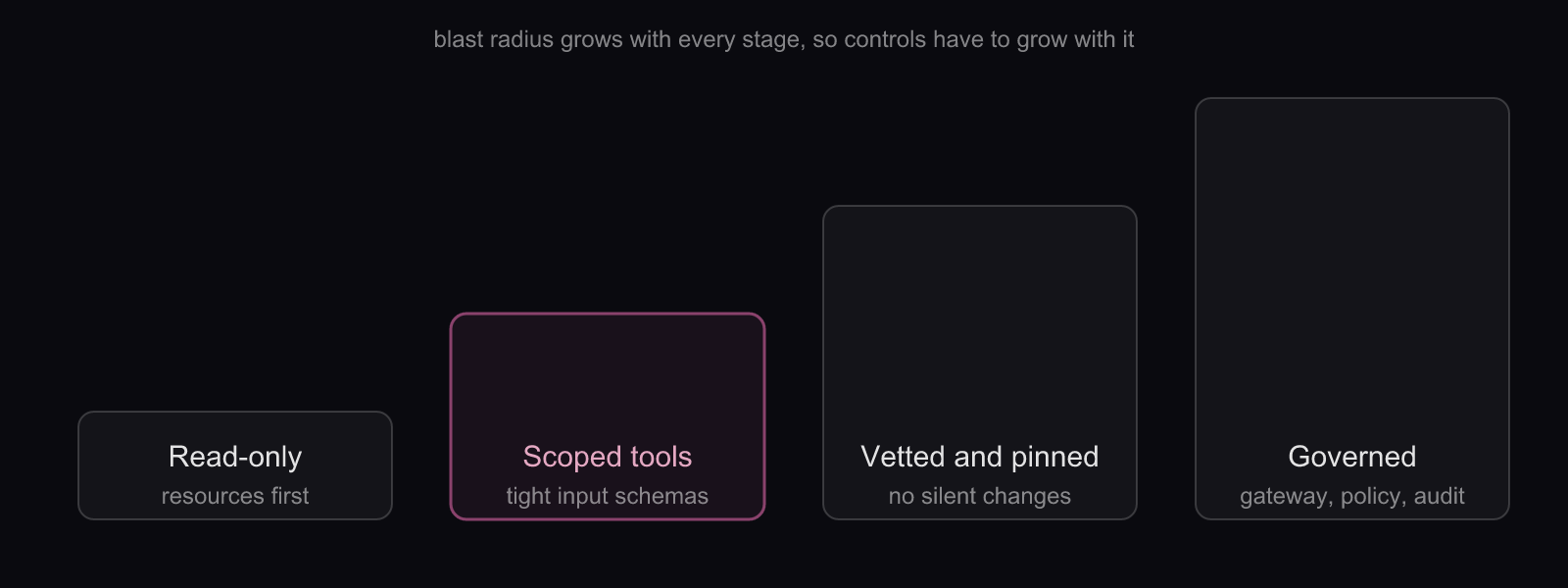Click the empty upper area of Governed card
Viewport: 1568px width, 588px height.
pos(1352,265)
